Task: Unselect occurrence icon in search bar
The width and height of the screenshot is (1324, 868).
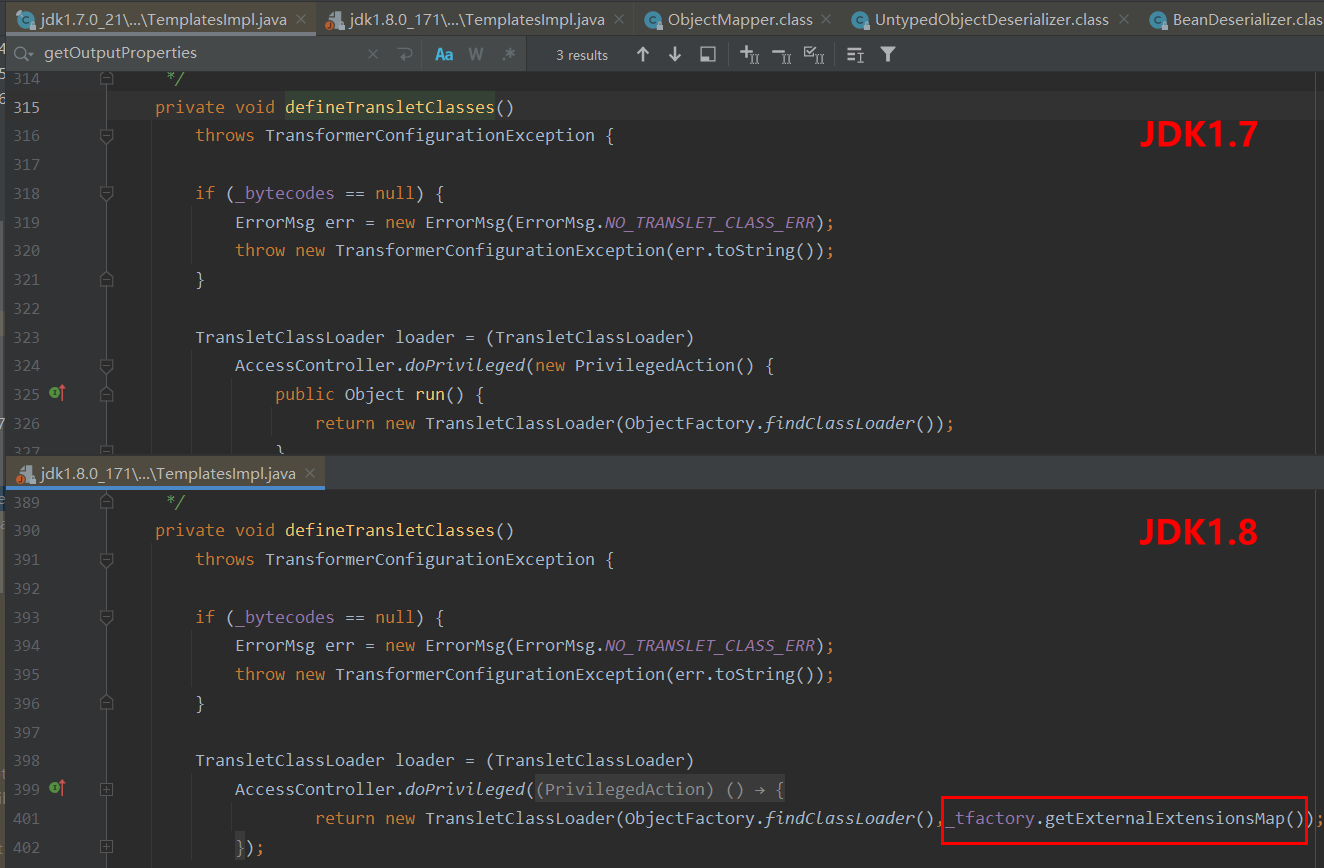Action: pos(782,54)
